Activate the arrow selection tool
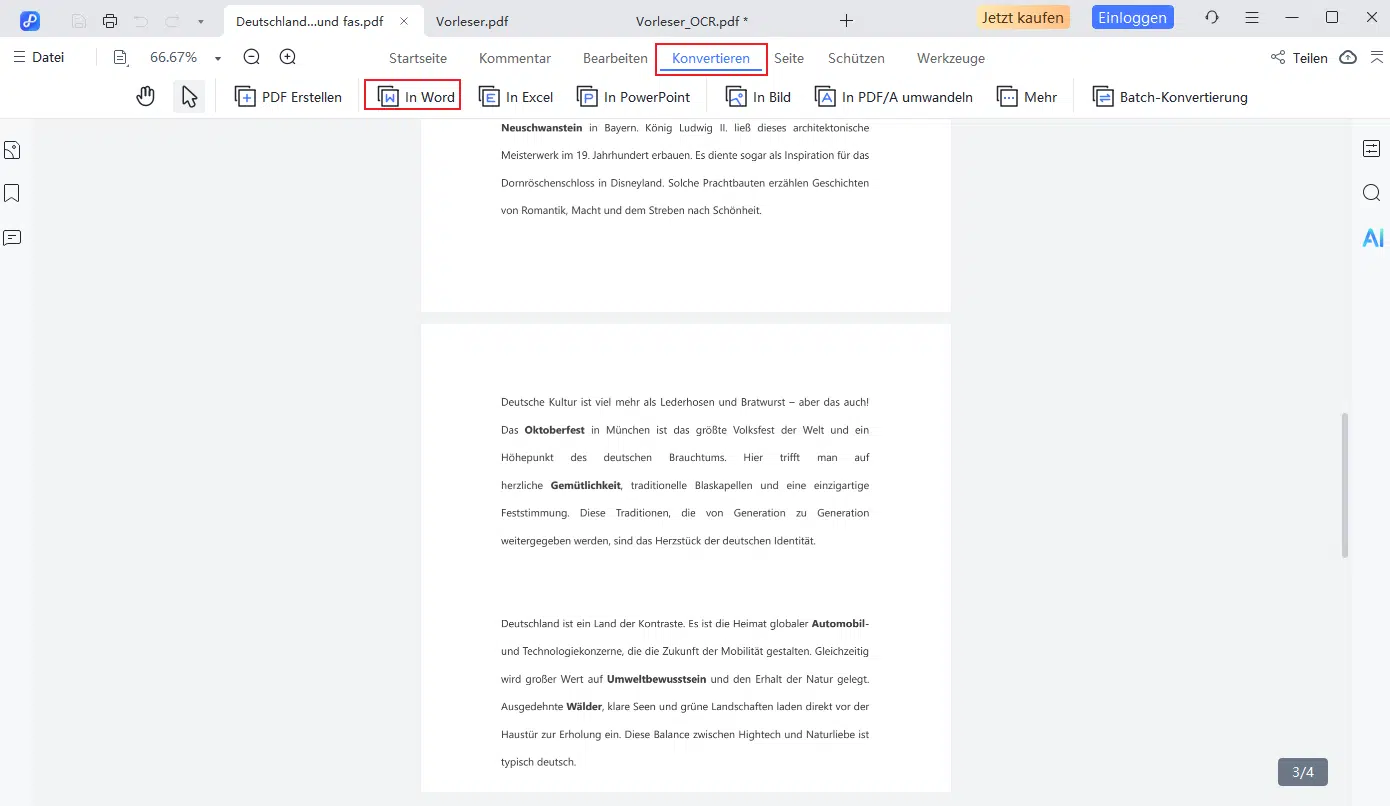 (189, 97)
